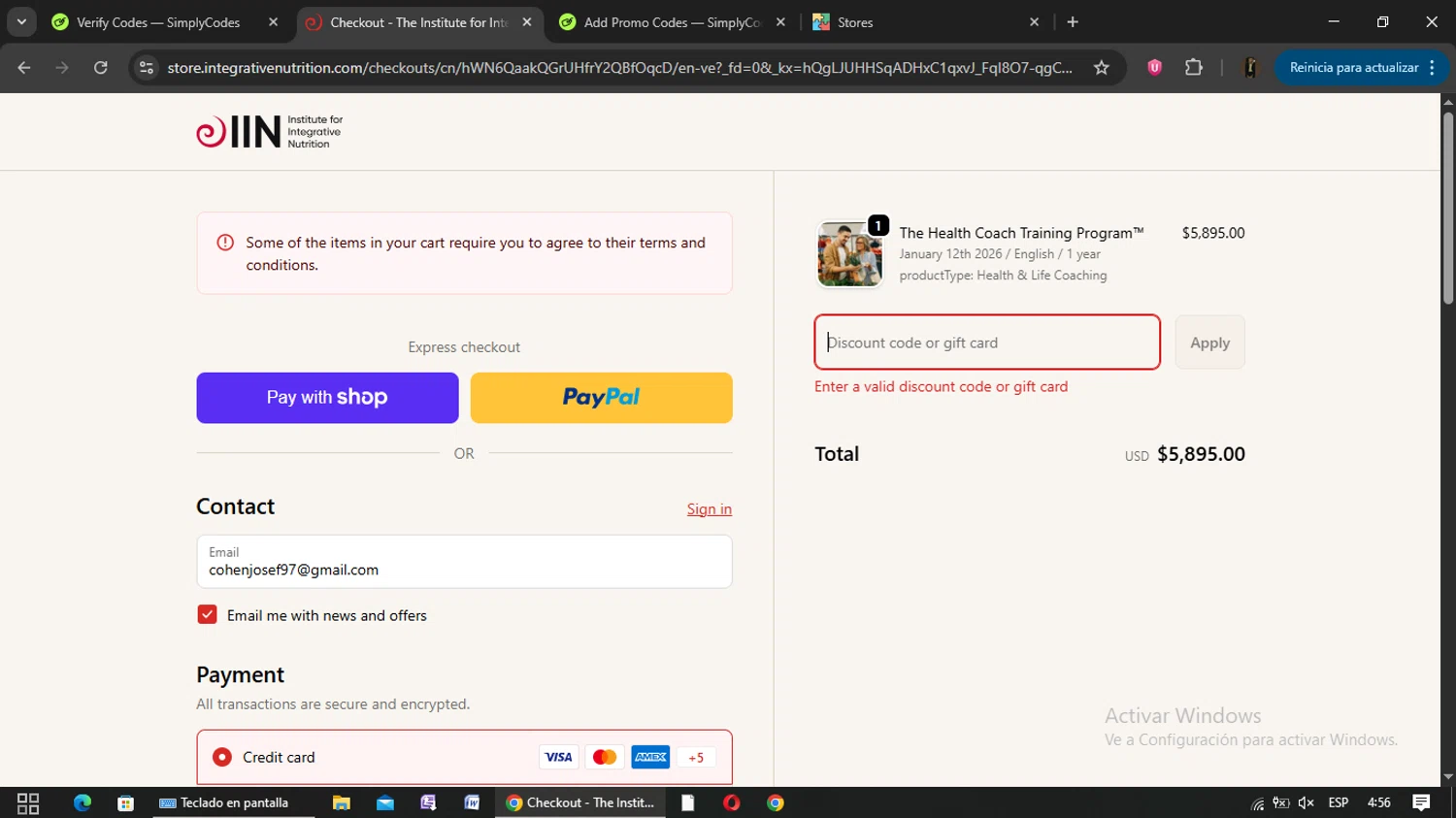Click the Reinicia para actualizar button
Viewport: 1456px width, 818px height.
click(x=1353, y=68)
